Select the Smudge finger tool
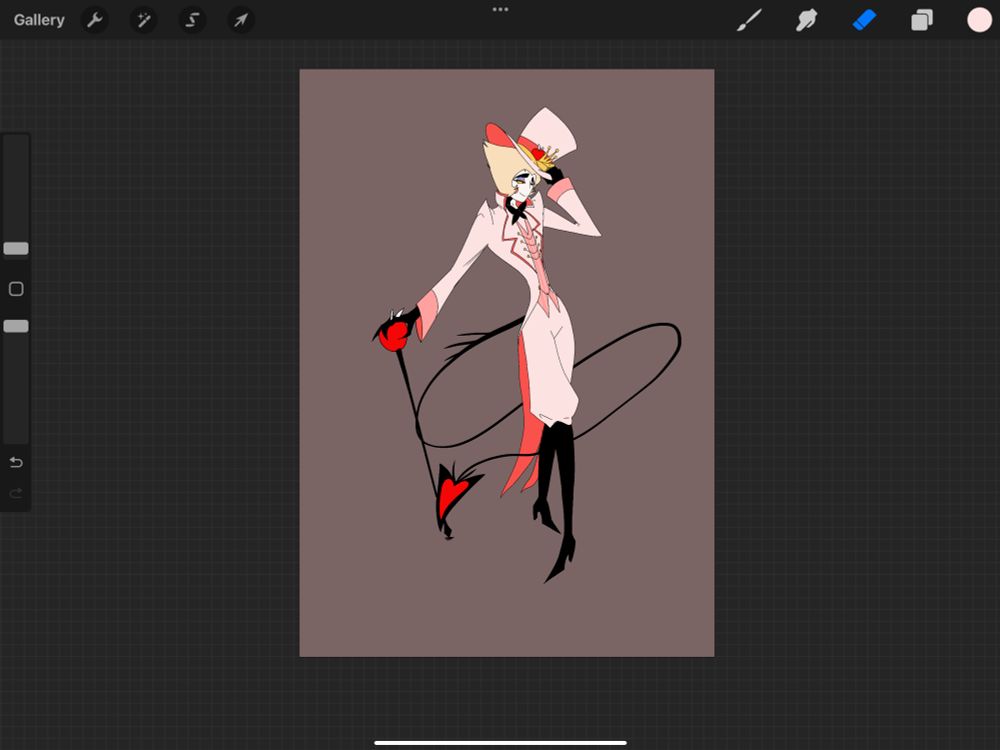 [806, 20]
